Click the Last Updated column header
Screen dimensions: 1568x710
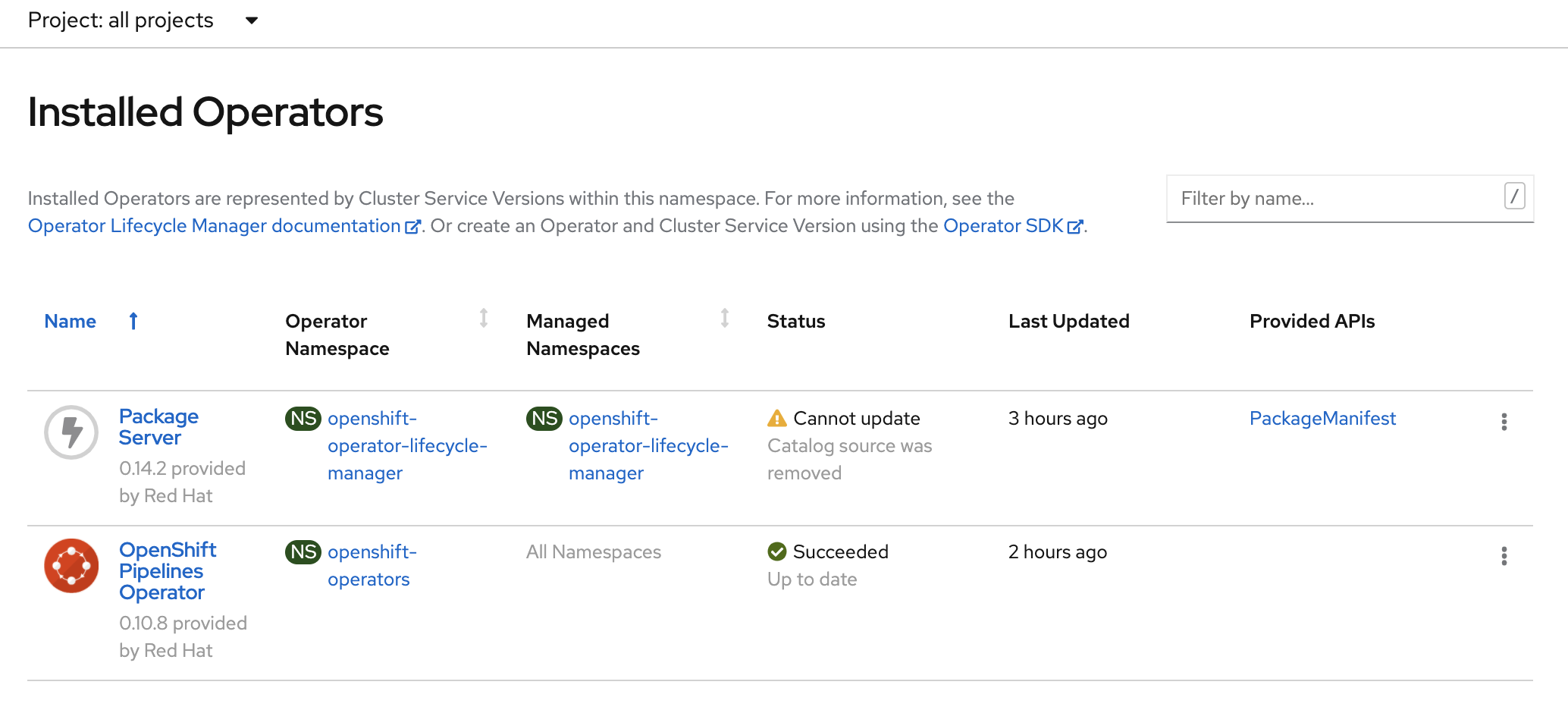(x=1069, y=321)
